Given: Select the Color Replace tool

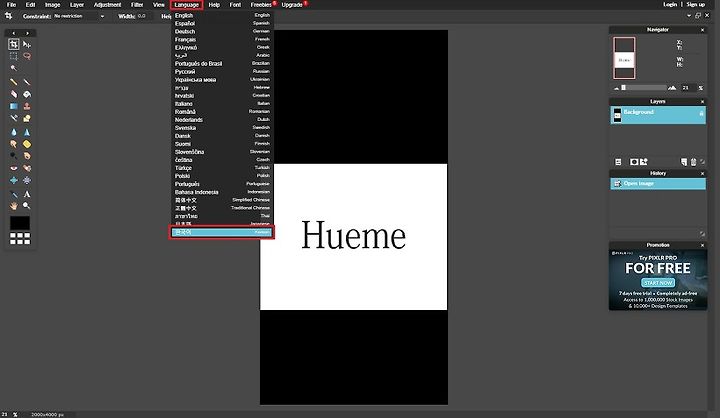Looking at the screenshot, I should (13, 118).
